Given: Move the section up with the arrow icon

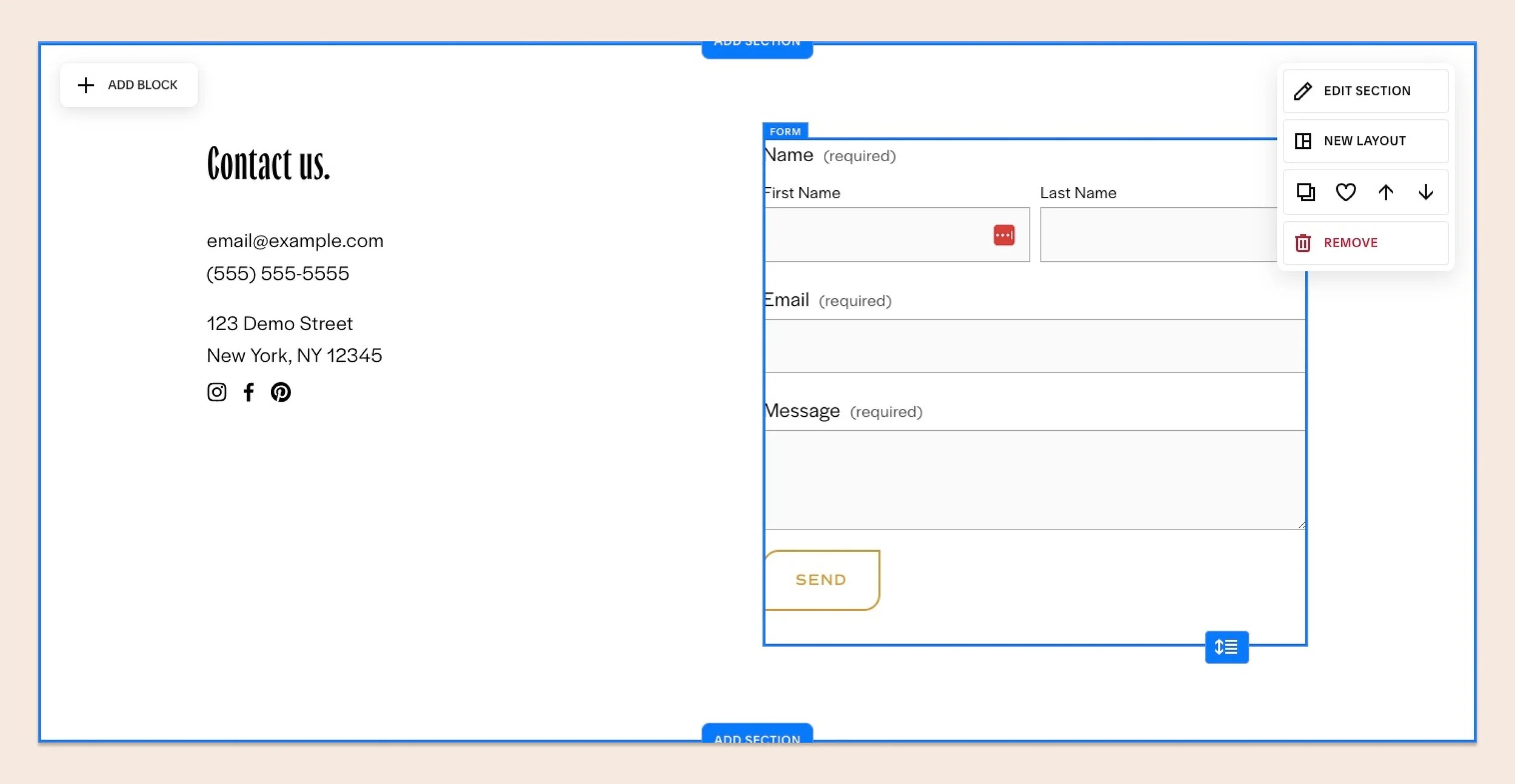Looking at the screenshot, I should 1387,192.
